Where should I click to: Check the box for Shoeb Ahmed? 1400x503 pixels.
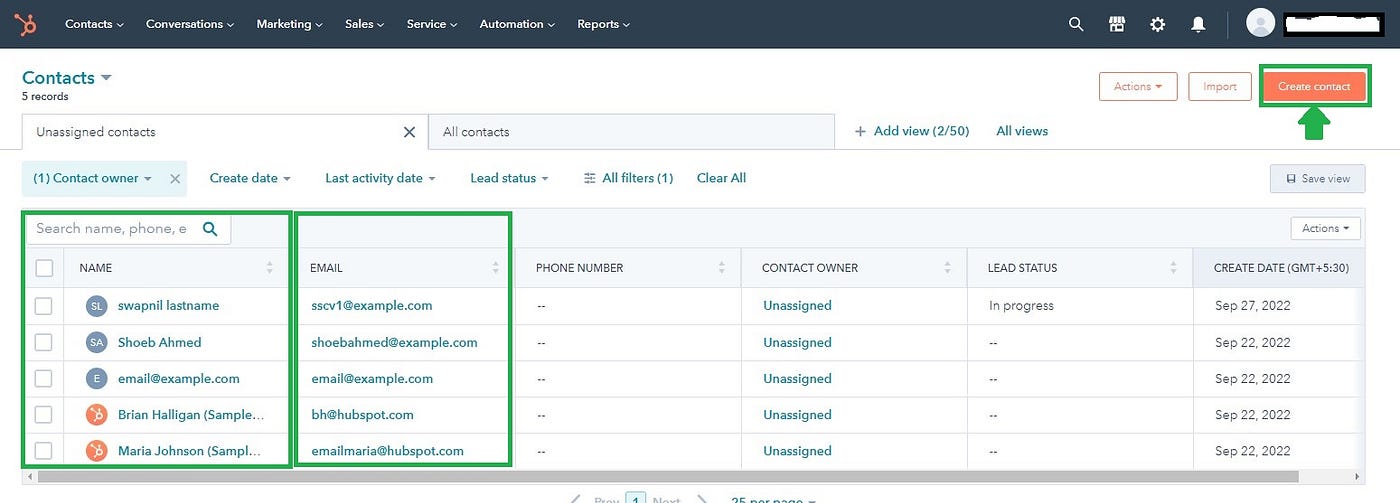pos(44,342)
